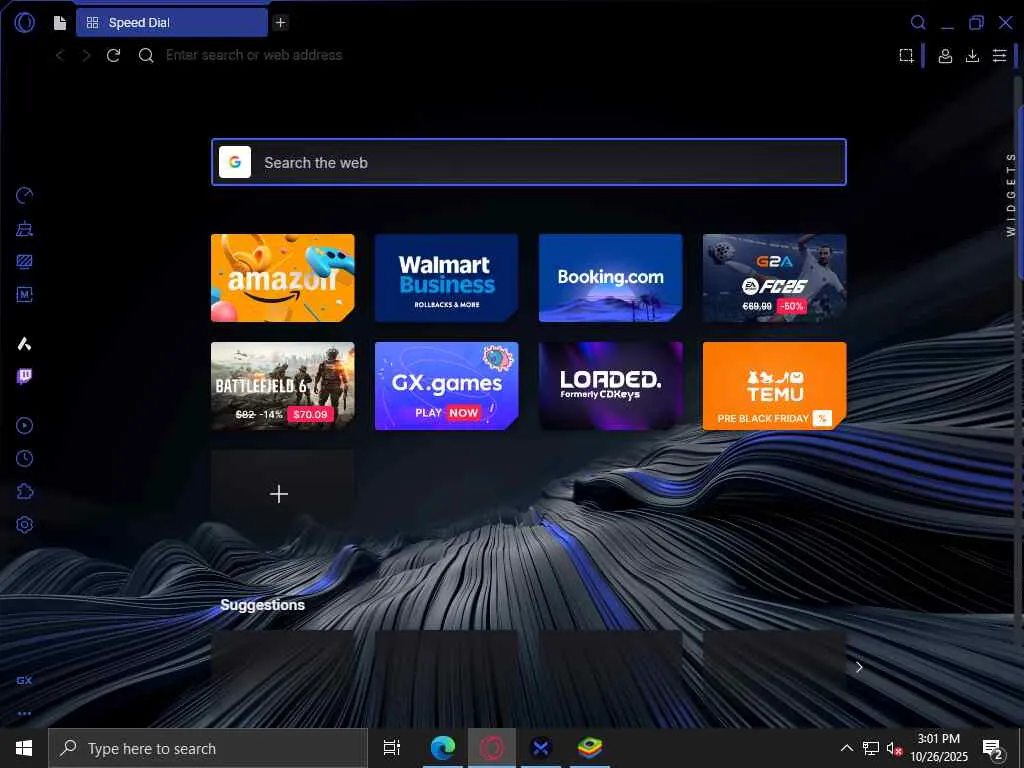This screenshot has height=768, width=1024.
Task: Open the Booking.com tile
Action: tap(611, 278)
